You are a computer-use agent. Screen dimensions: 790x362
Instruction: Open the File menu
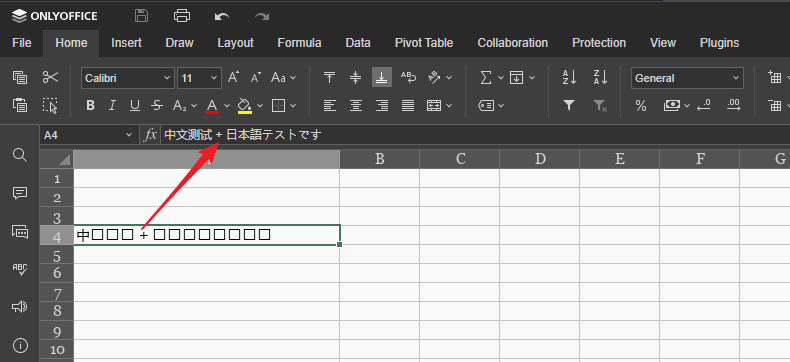[x=21, y=43]
